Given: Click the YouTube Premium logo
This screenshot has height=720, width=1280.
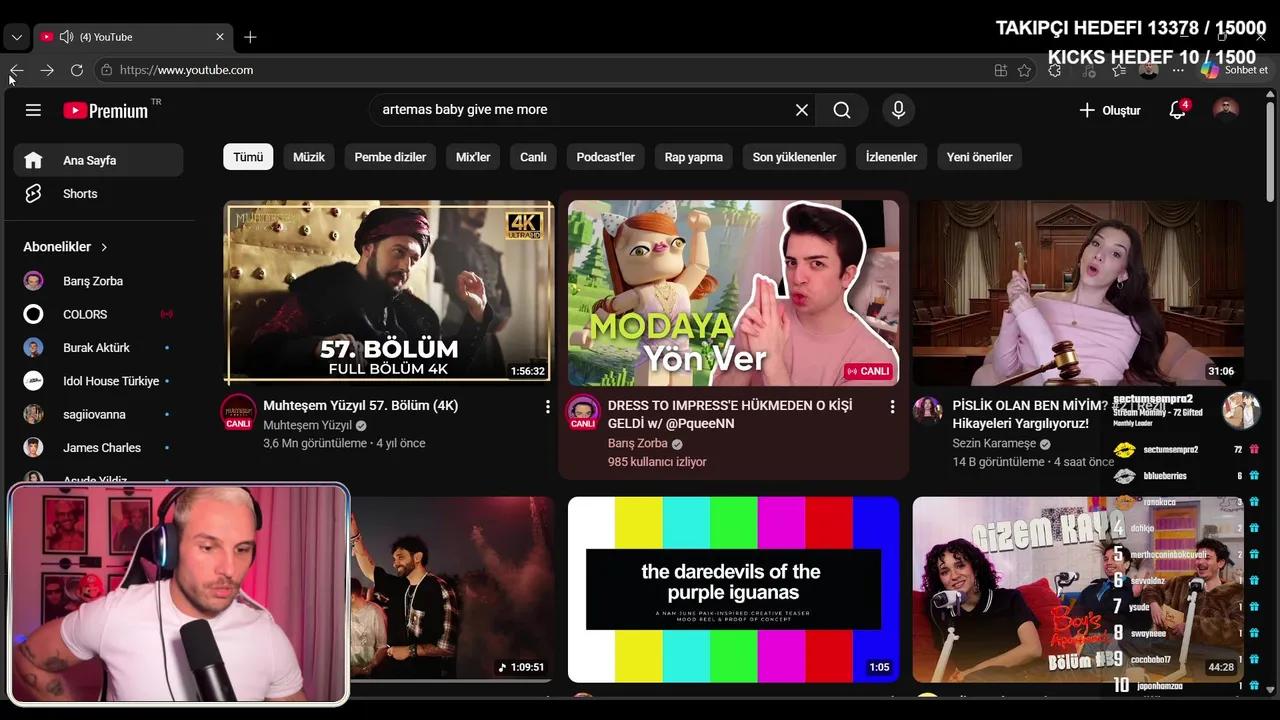Looking at the screenshot, I should (106, 110).
